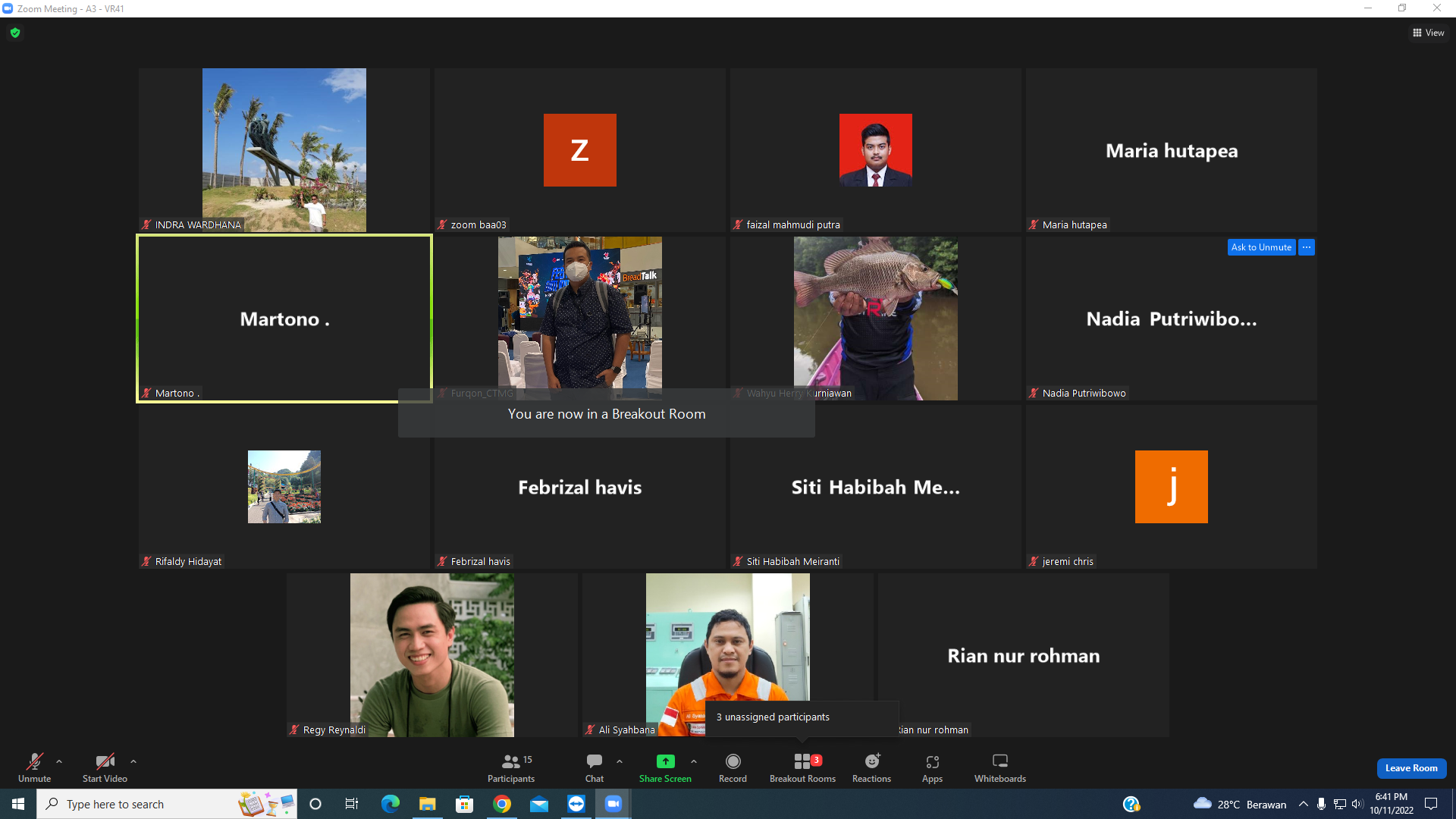Viewport: 1456px width, 819px height.
Task: Click the Leave Room button
Action: pos(1411,768)
